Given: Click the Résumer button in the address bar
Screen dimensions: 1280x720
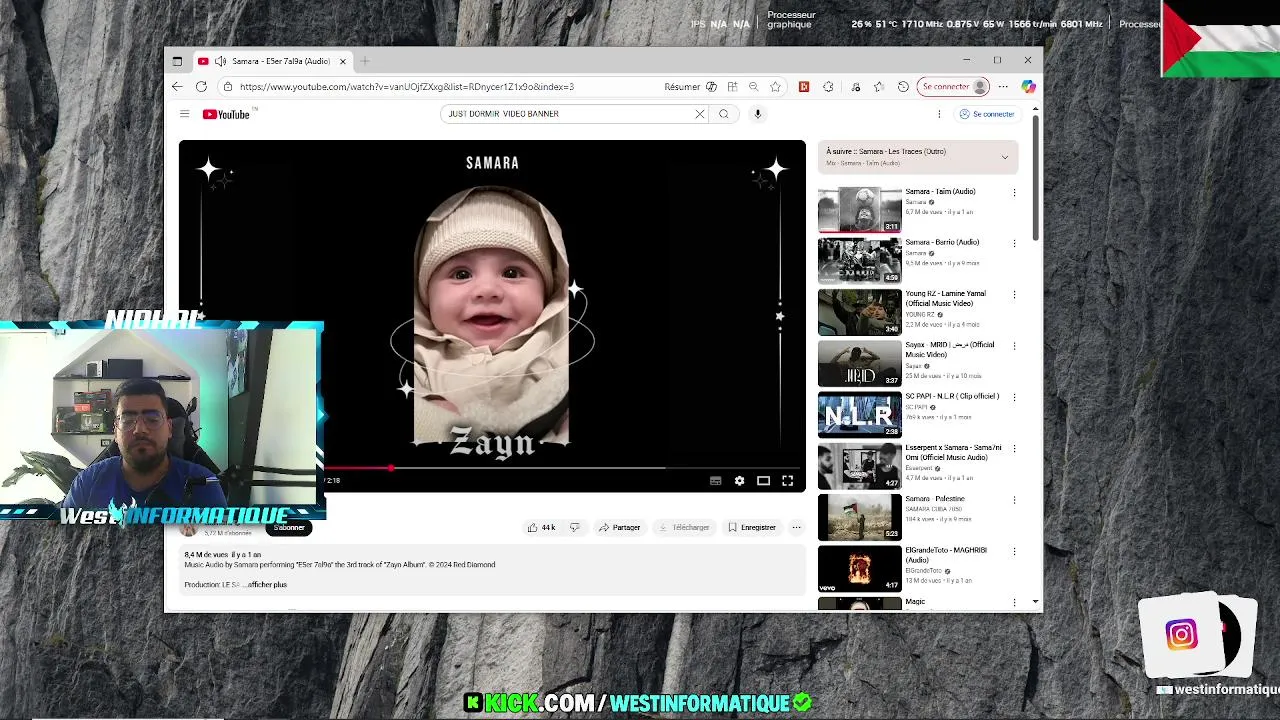Looking at the screenshot, I should [x=682, y=87].
